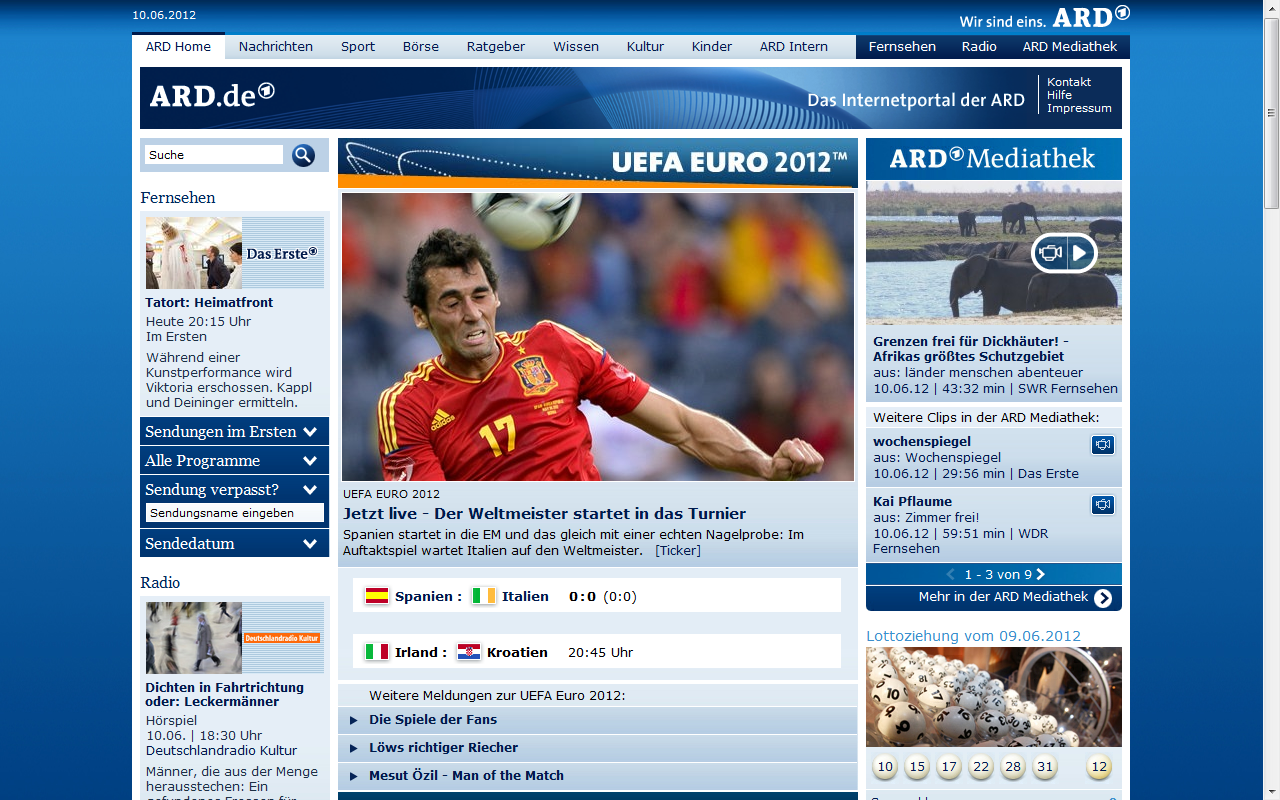Click the search magnifier button
1280x800 pixels.
pos(303,155)
